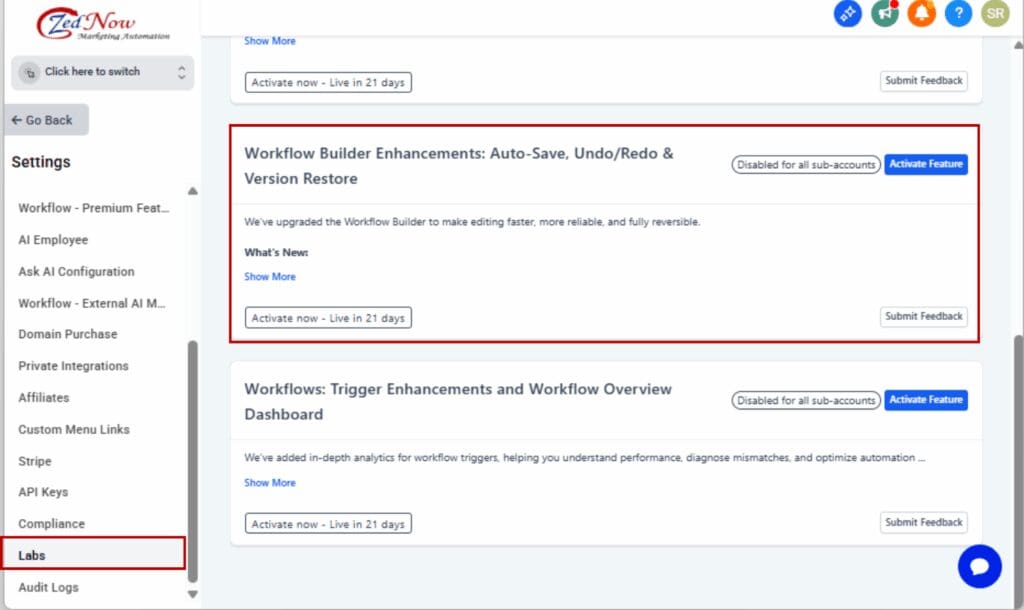This screenshot has width=1024, height=610.
Task: Open the SR profile avatar
Action: point(995,14)
